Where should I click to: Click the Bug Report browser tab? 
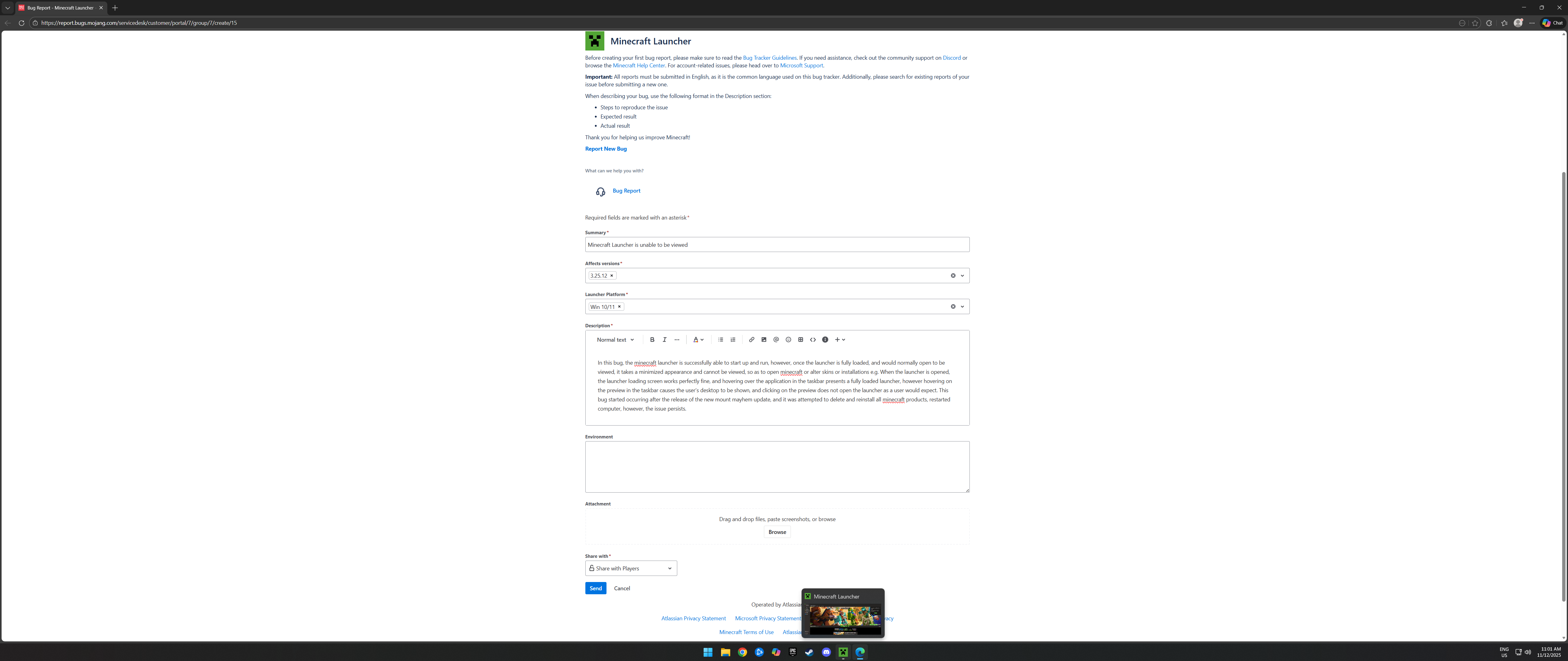coord(60,8)
